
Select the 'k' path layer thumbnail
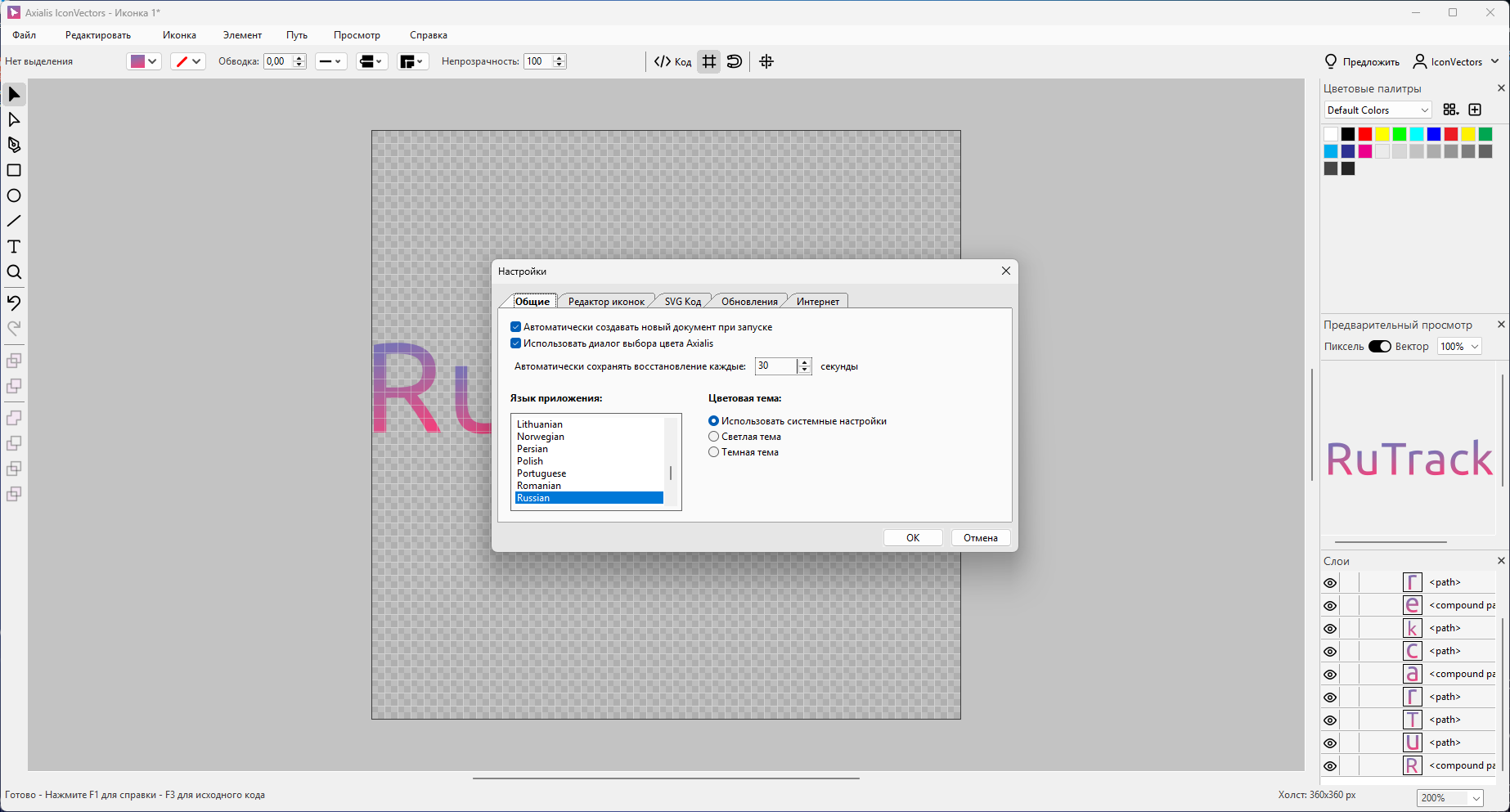tap(1413, 628)
